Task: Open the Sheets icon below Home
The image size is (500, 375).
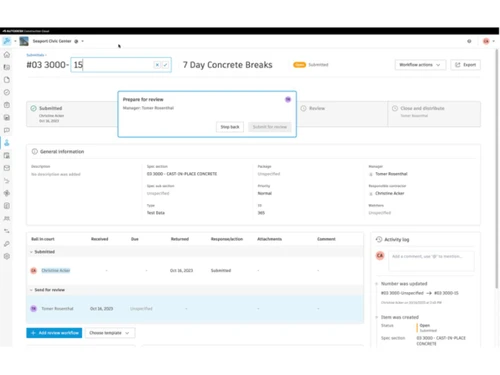Action: point(7,67)
